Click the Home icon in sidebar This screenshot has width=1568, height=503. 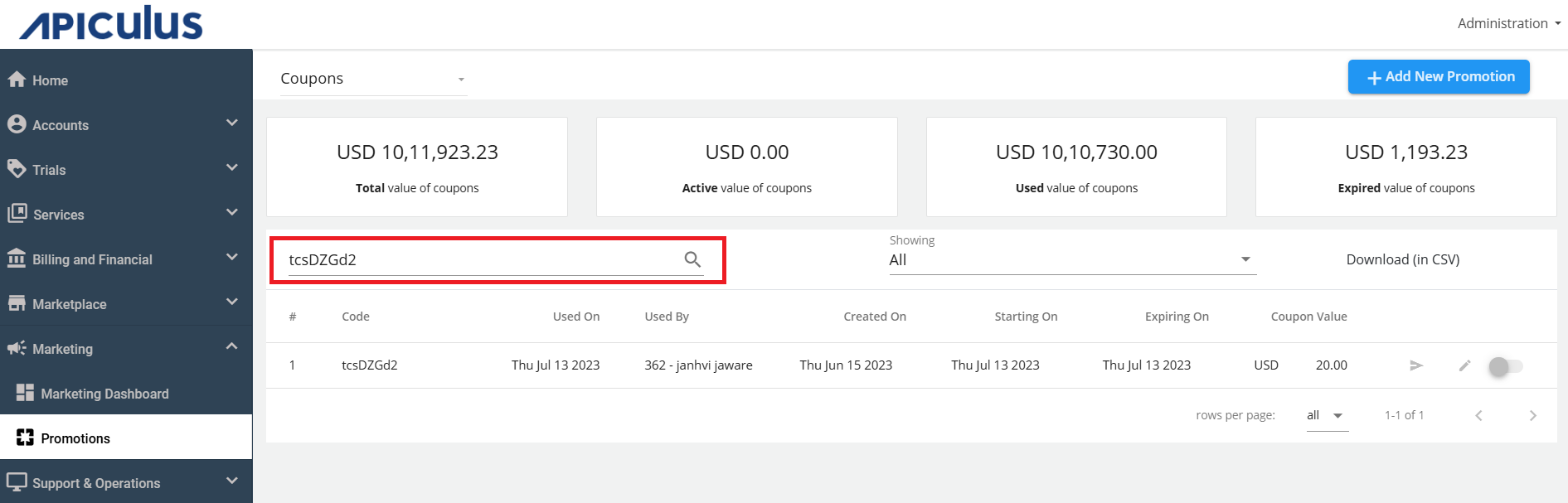(17, 80)
